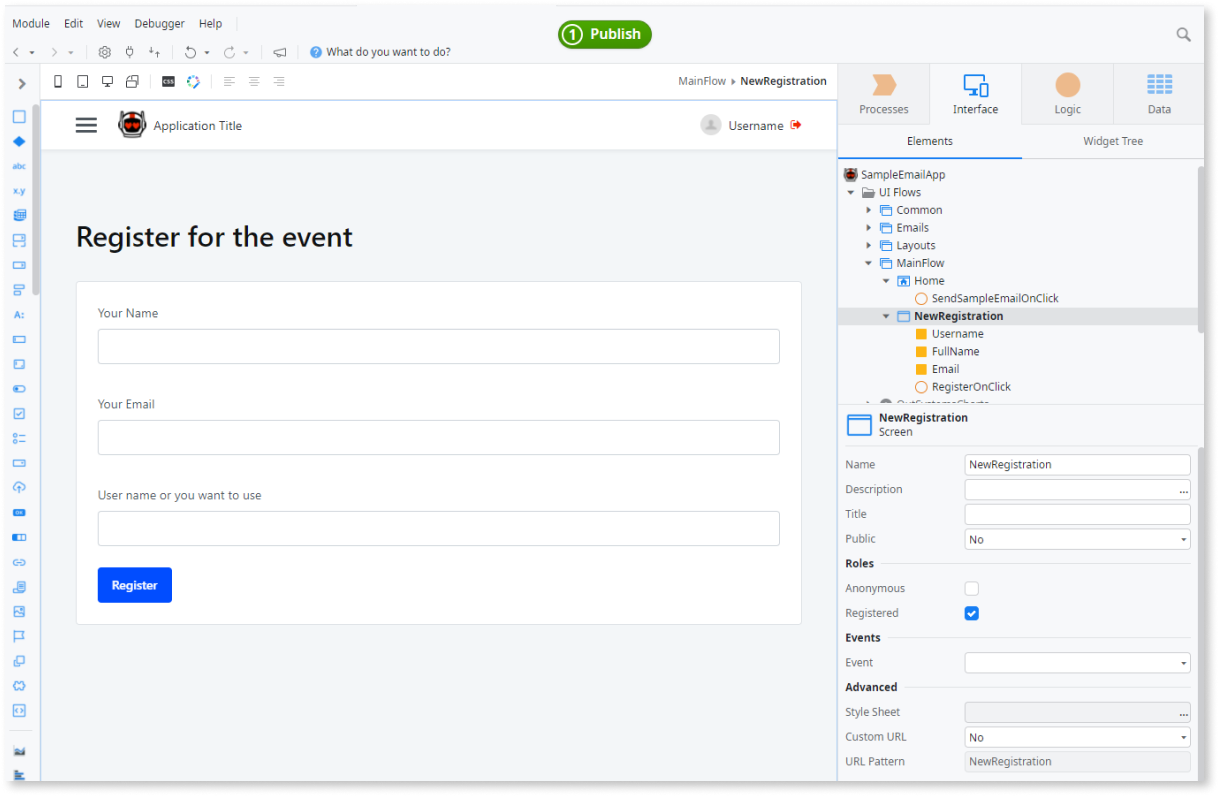Navigate to MainFlow via breadcrumb

click(702, 81)
